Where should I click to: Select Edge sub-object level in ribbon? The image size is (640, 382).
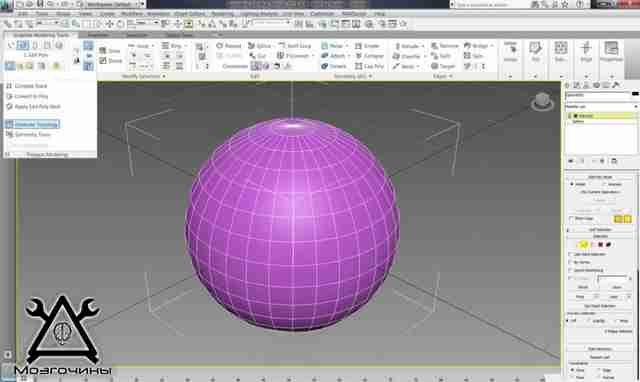point(22,45)
